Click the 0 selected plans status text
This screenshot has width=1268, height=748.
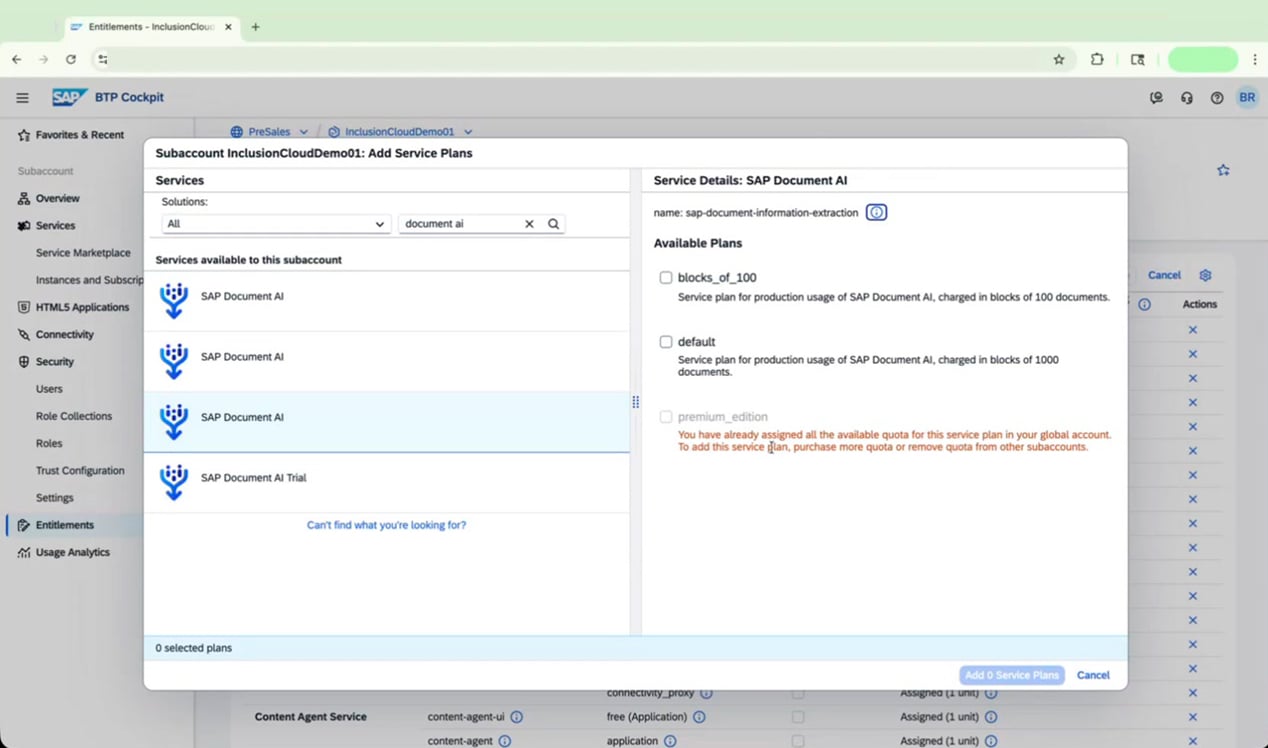(x=194, y=648)
